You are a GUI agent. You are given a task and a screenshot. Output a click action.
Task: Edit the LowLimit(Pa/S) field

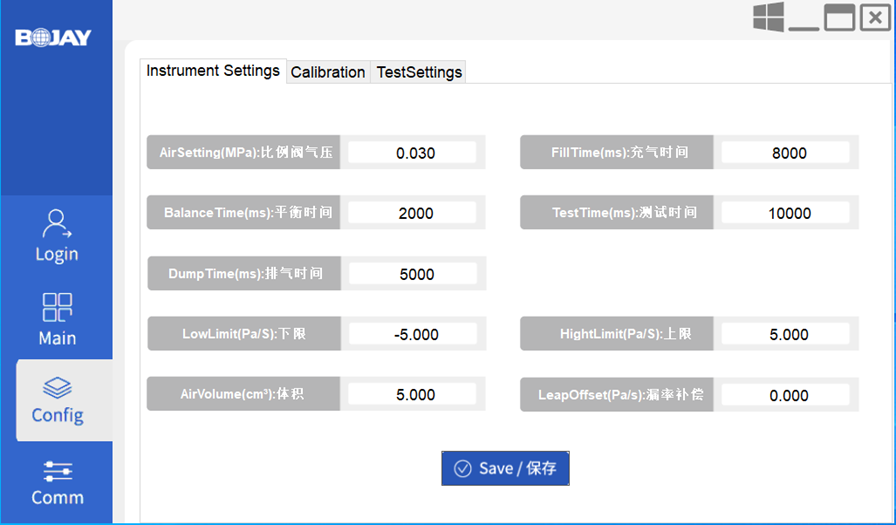click(415, 334)
